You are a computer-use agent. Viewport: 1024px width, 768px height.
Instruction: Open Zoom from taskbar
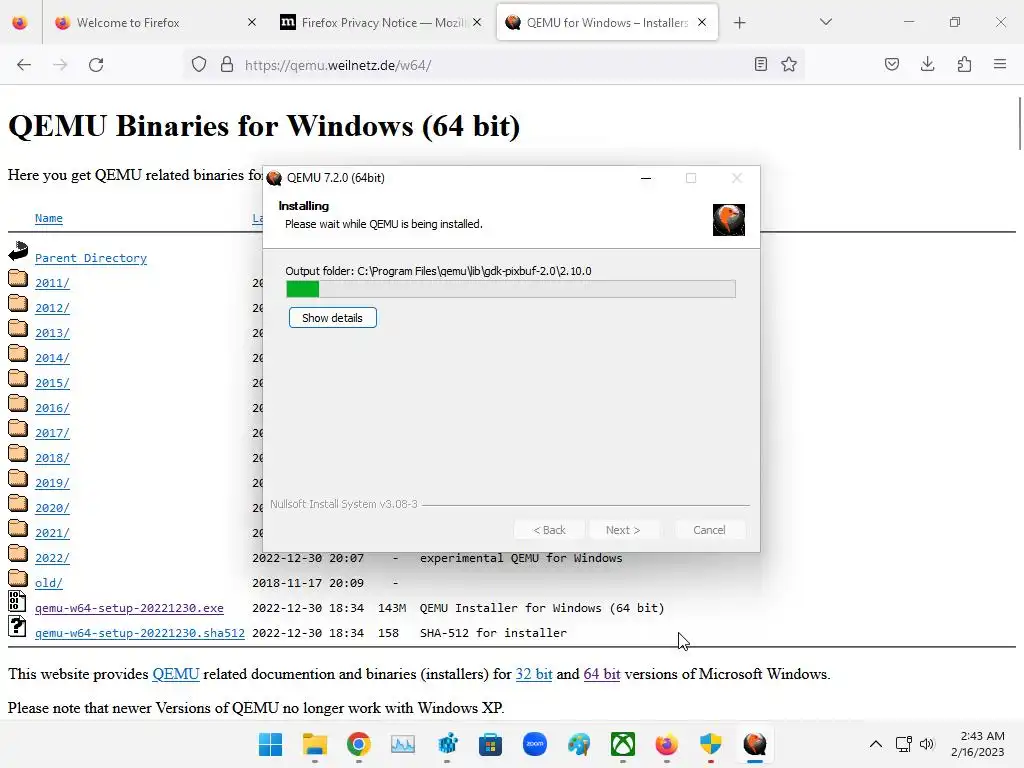[535, 744]
